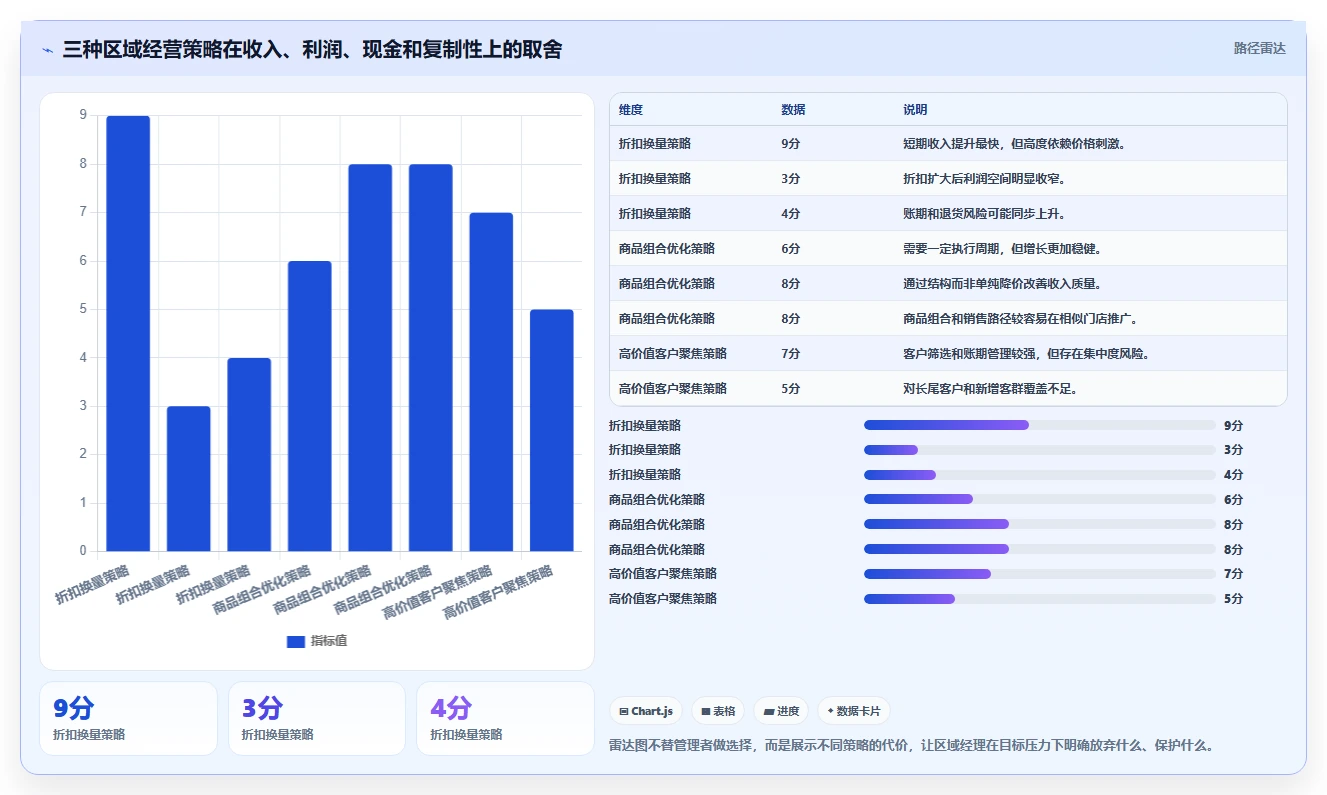Click the 商品组合优化策略 label beside the 6分 progress bar
Viewport: 1327px width, 795px height.
pyautogui.click(x=657, y=499)
